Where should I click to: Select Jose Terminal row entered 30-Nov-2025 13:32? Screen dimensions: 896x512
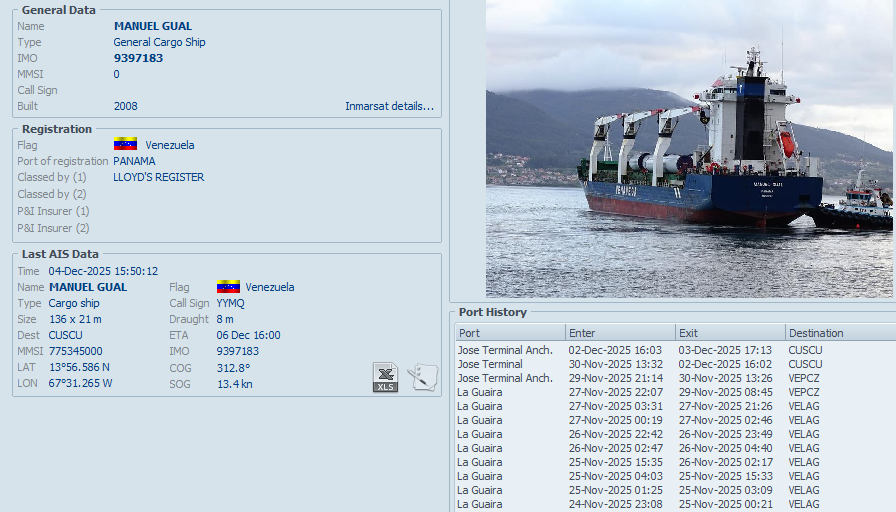pyautogui.click(x=675, y=364)
